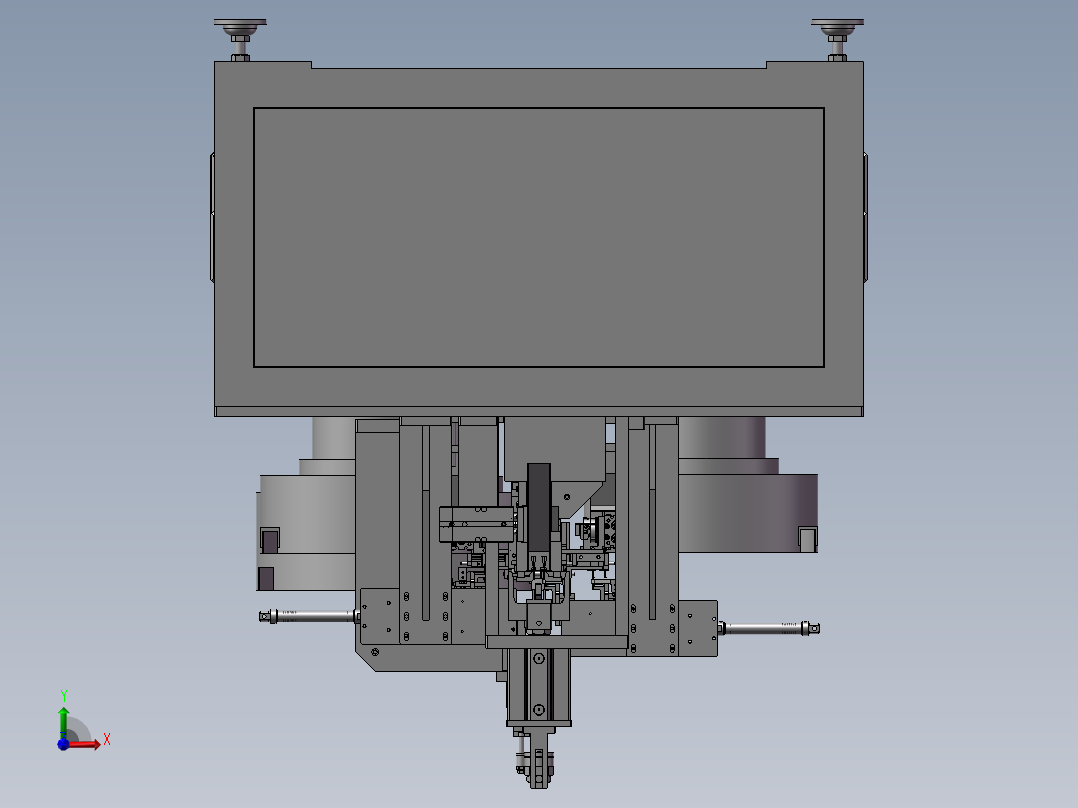Select the large round housing on the right side
This screenshot has height=808, width=1078.
[748, 512]
